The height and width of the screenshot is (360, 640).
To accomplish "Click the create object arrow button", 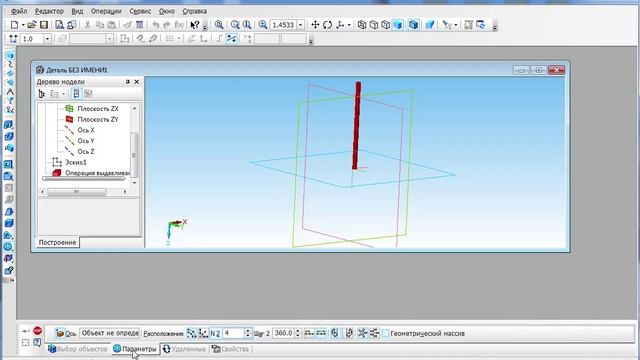I will pyautogui.click(x=26, y=331).
